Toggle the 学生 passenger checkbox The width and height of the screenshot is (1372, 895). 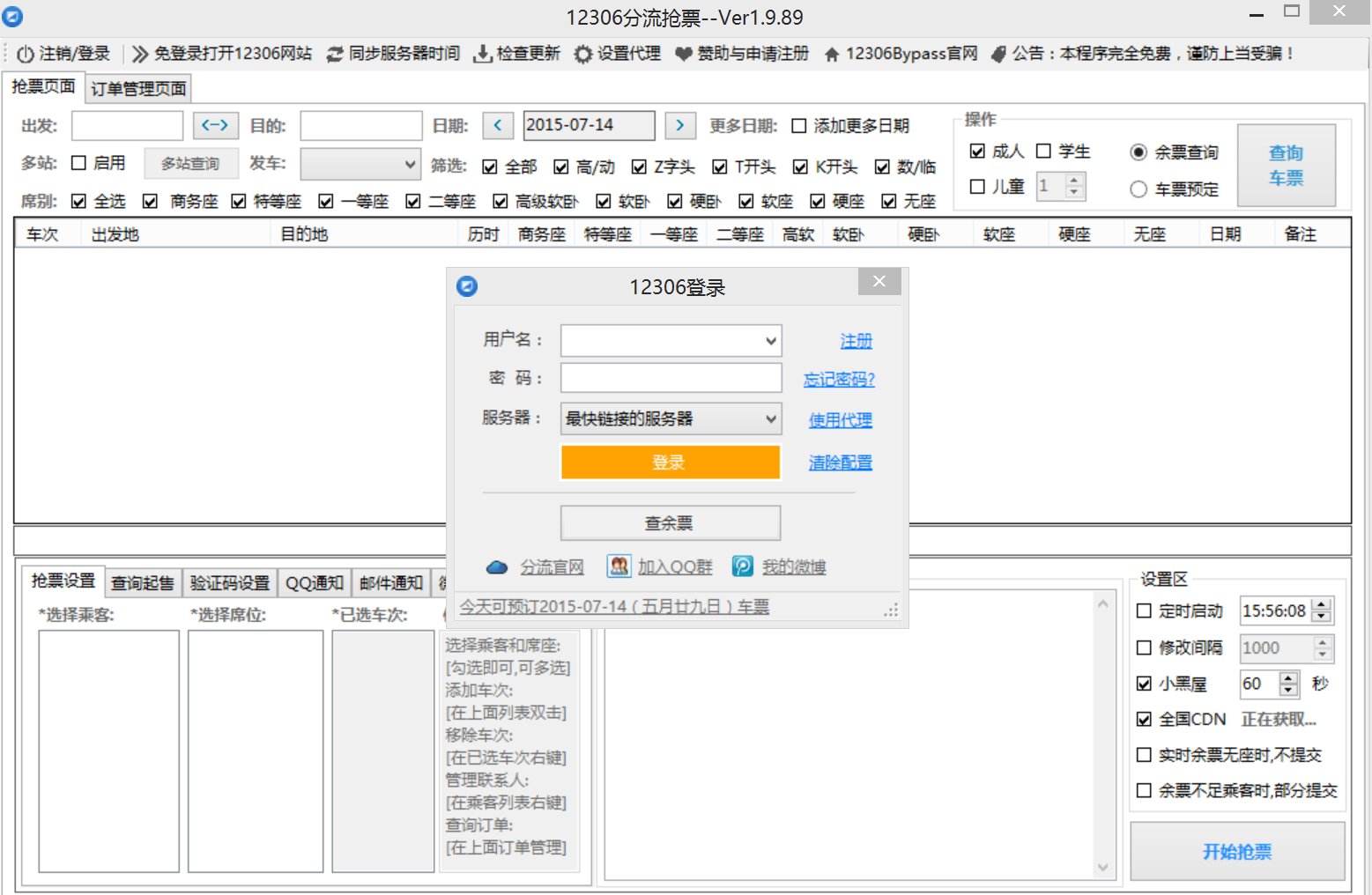(1043, 151)
